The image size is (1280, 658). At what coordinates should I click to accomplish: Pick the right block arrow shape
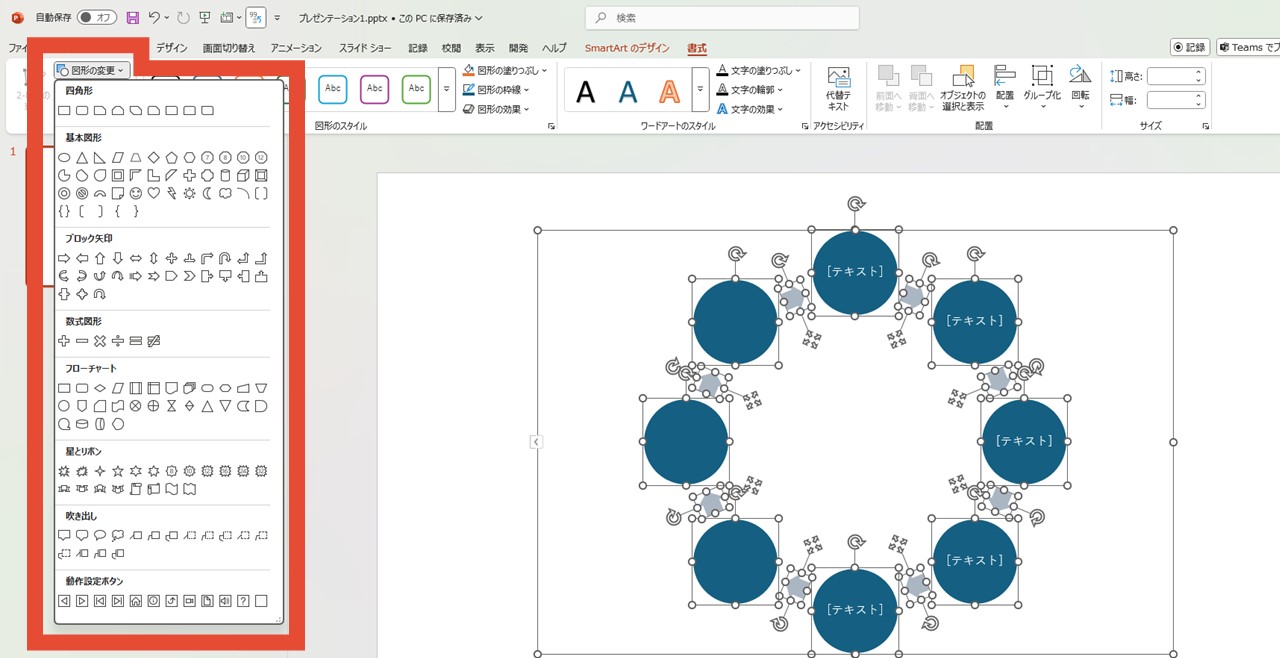pyautogui.click(x=64, y=258)
